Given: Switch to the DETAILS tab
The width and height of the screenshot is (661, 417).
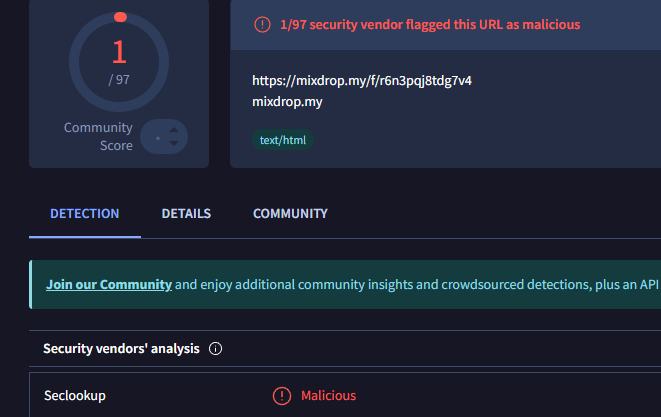Looking at the screenshot, I should pyautogui.click(x=186, y=214).
